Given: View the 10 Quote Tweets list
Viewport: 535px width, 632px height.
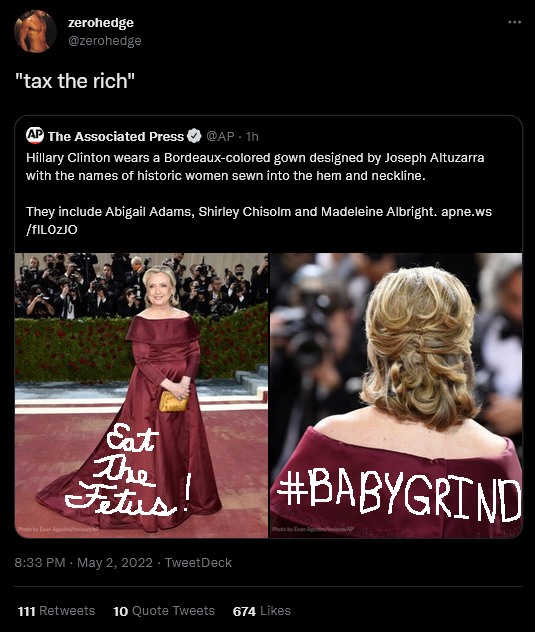Looking at the screenshot, I should pyautogui.click(x=164, y=611).
